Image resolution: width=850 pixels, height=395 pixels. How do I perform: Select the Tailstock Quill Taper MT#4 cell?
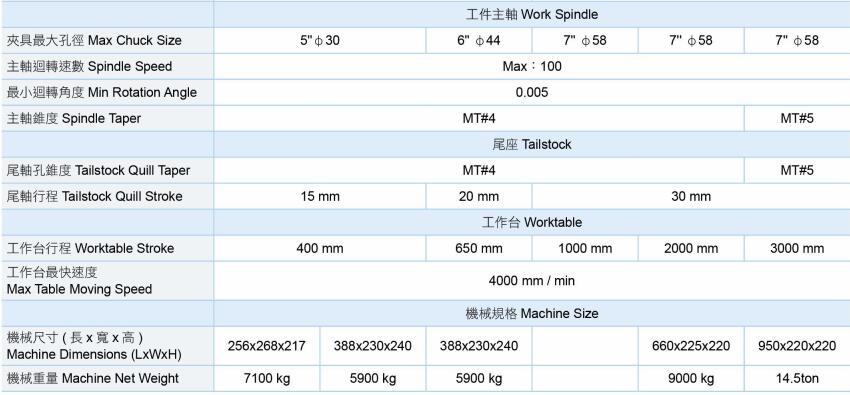[479, 171]
